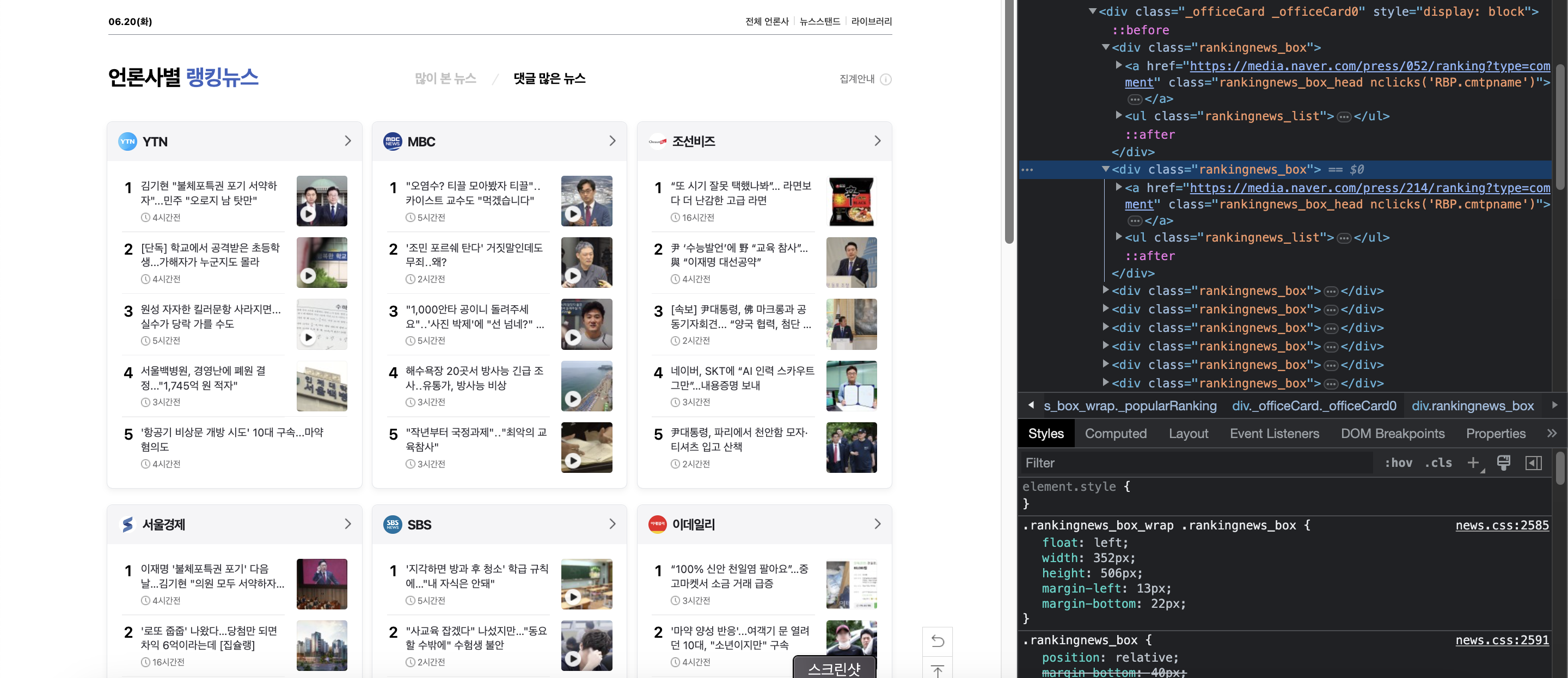Toggle the .cls class editor
Screen dimensions: 1568x678
pyautogui.click(x=1438, y=463)
